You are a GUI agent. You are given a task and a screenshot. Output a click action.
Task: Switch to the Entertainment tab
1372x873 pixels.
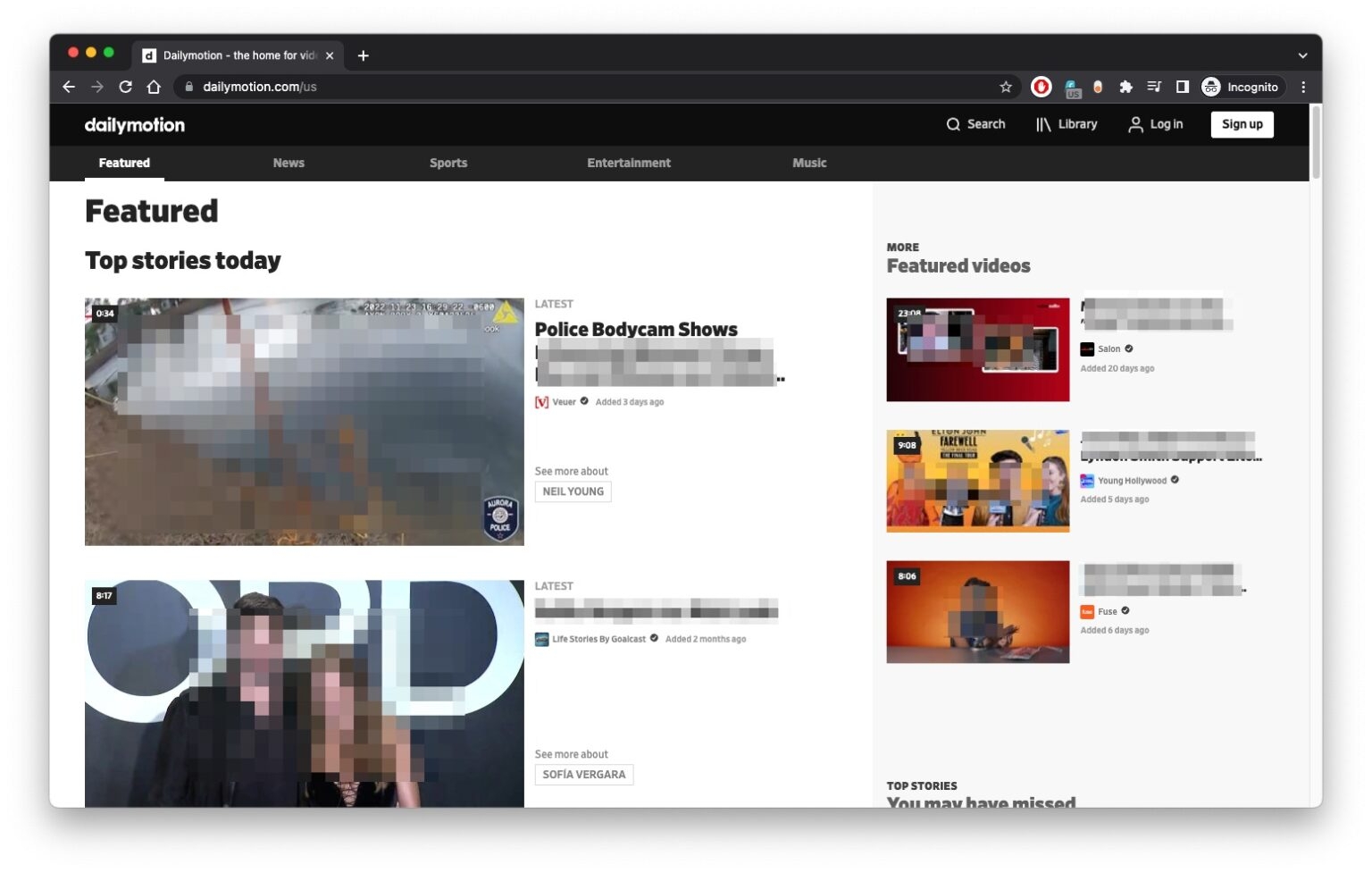(629, 163)
